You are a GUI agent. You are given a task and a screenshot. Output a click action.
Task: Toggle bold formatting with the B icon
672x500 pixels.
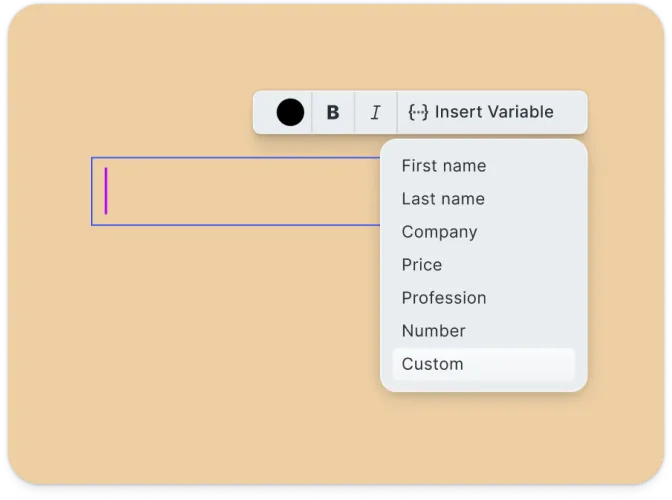coord(333,112)
